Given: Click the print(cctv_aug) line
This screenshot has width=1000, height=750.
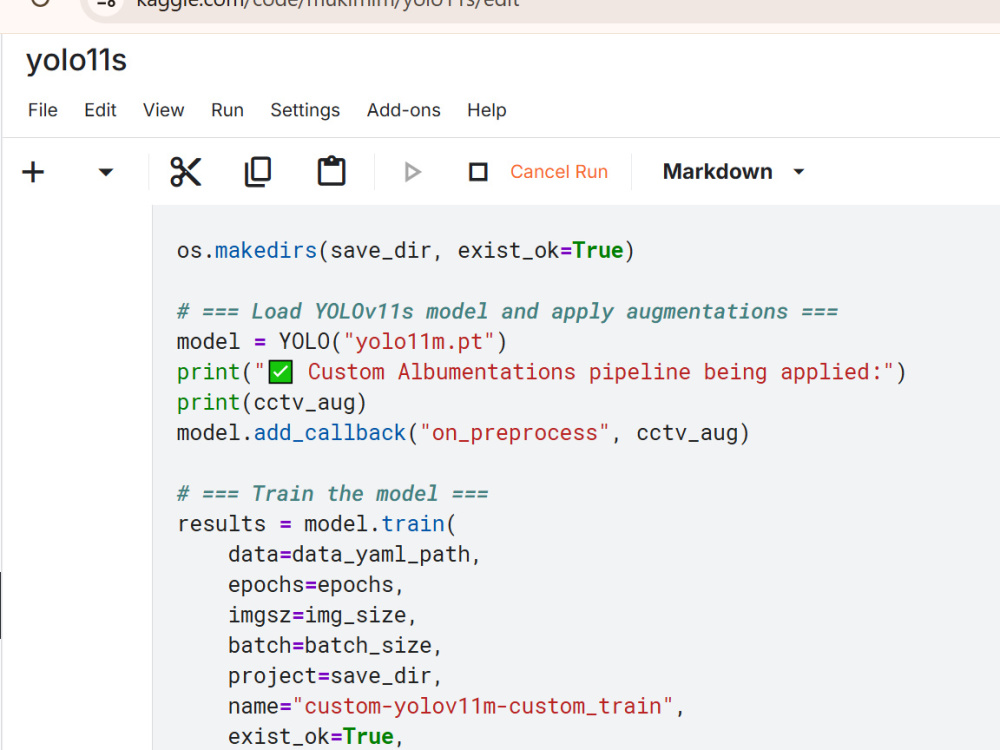Looking at the screenshot, I should [x=272, y=403].
